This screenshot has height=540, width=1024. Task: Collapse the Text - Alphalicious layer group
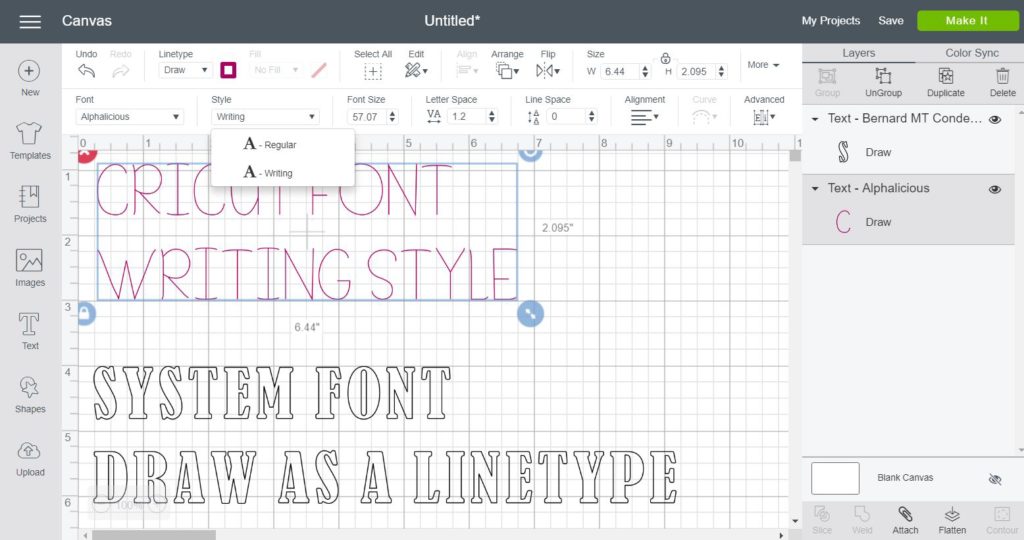point(815,189)
